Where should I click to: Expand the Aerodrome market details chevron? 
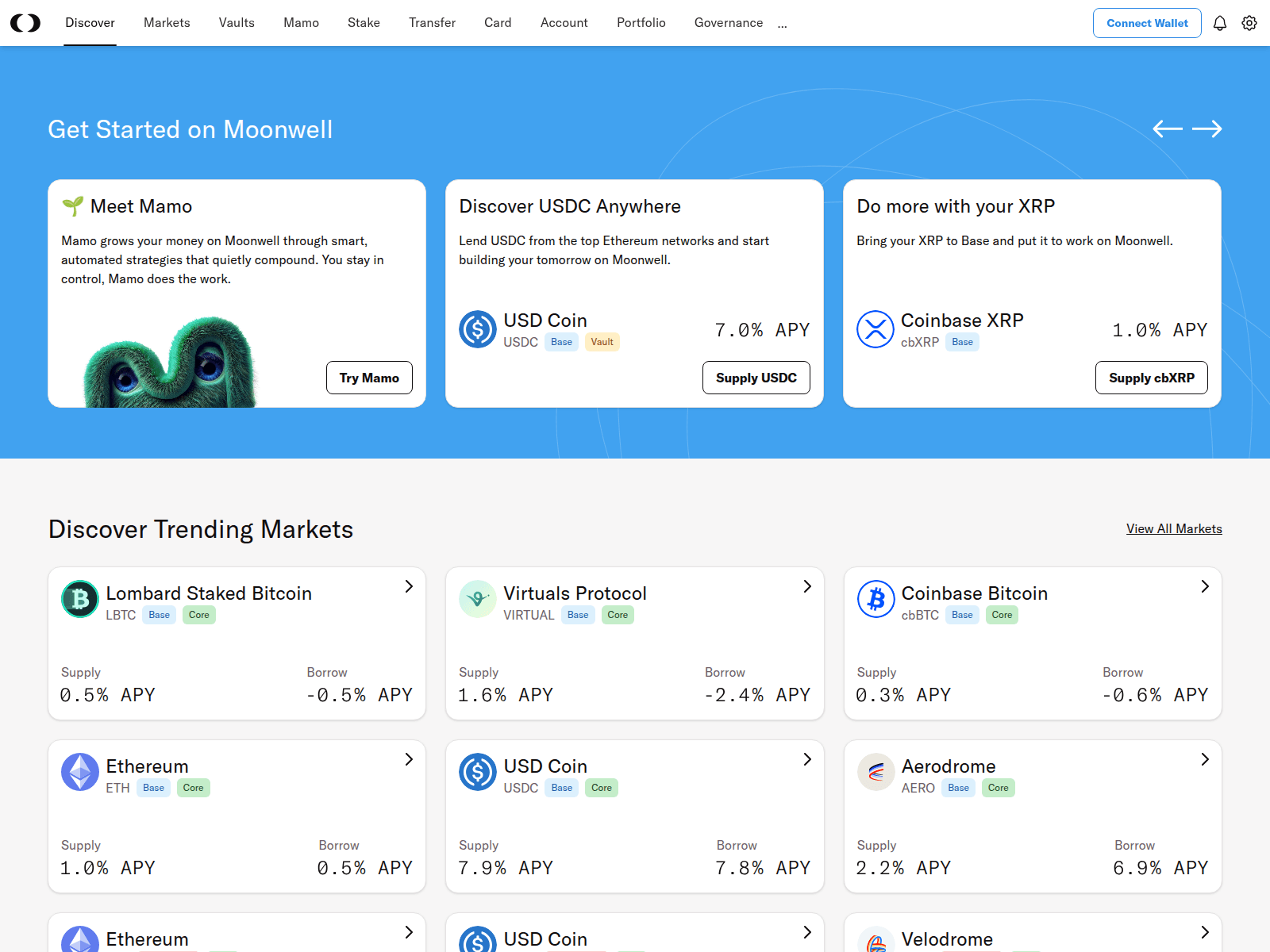click(1204, 759)
